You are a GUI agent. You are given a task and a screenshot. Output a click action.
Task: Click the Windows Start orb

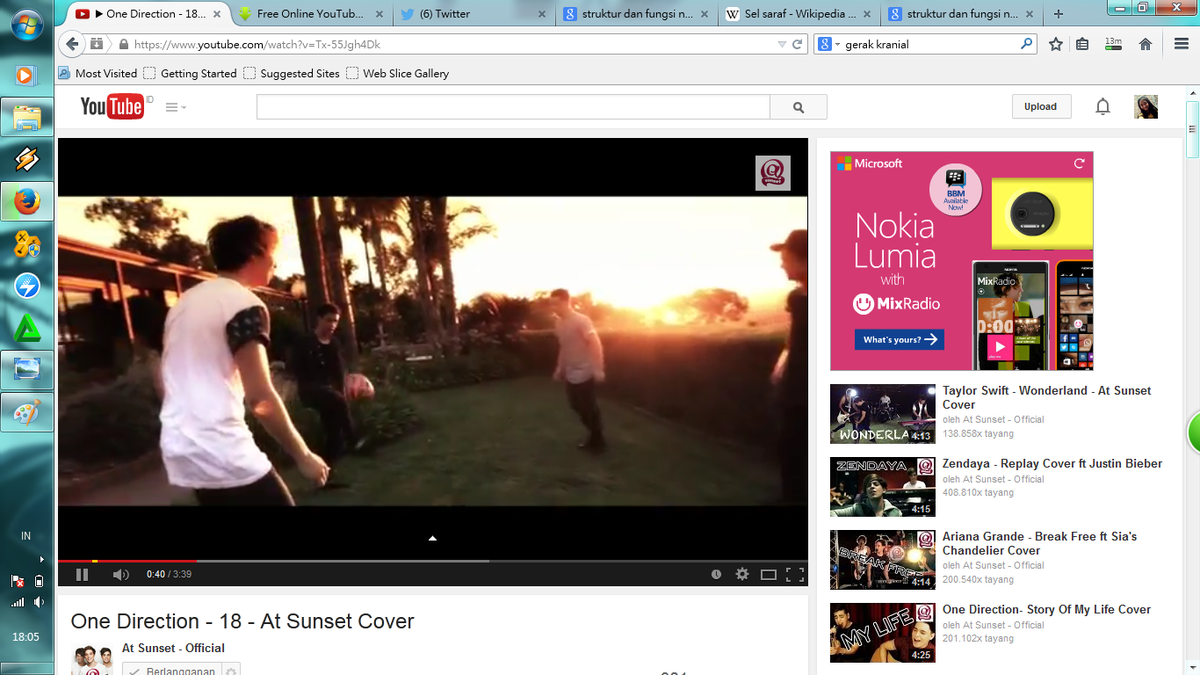click(26, 26)
